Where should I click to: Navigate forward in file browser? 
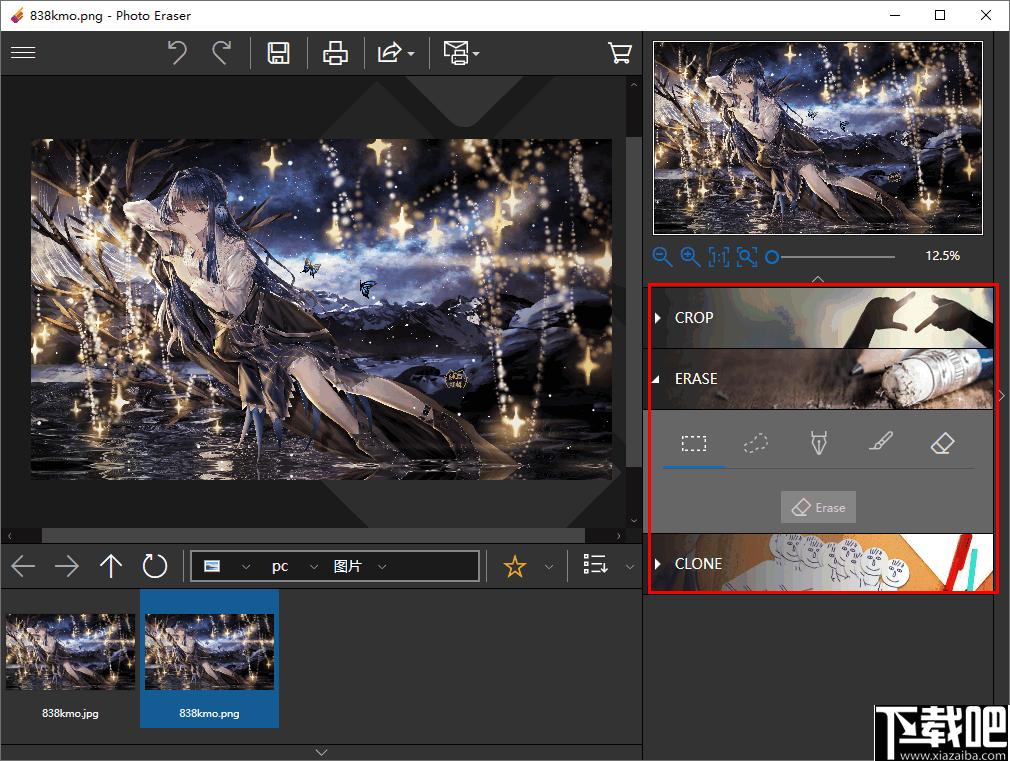pyautogui.click(x=66, y=566)
